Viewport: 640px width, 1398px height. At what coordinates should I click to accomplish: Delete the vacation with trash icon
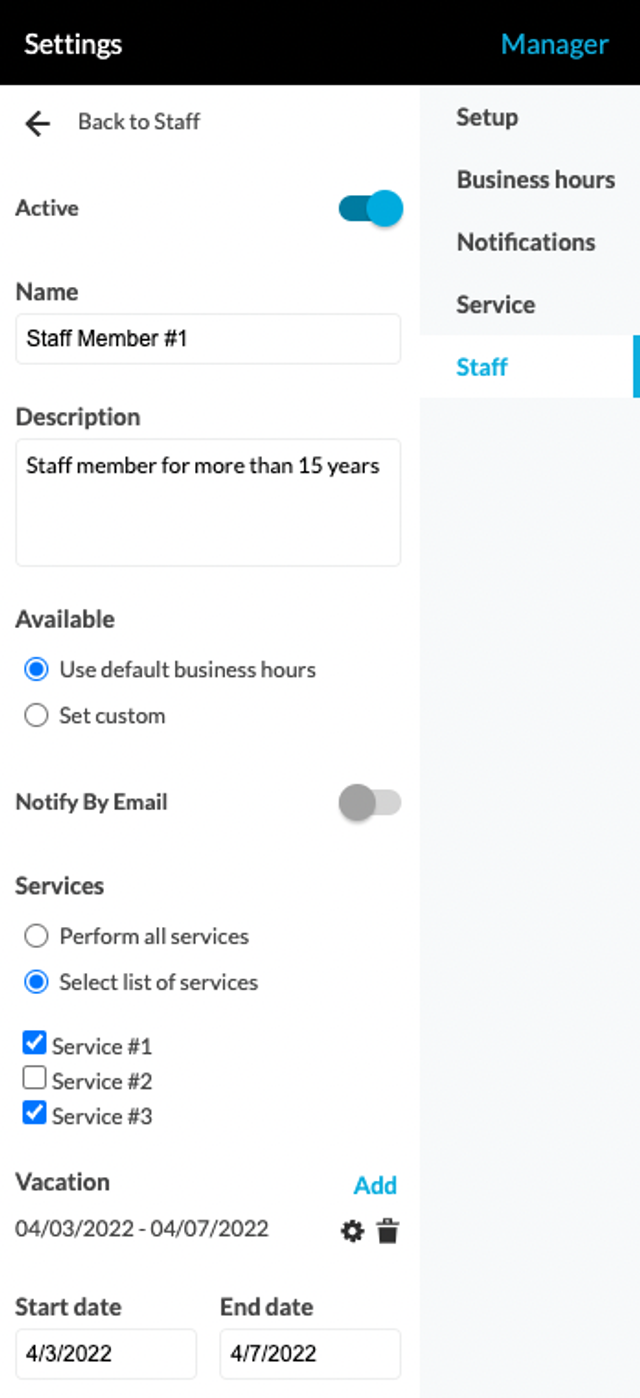pyautogui.click(x=388, y=1231)
